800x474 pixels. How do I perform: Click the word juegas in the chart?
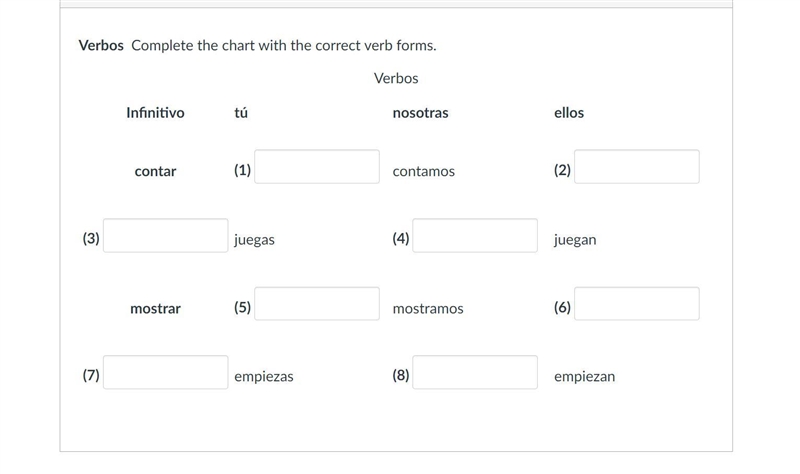pos(254,240)
